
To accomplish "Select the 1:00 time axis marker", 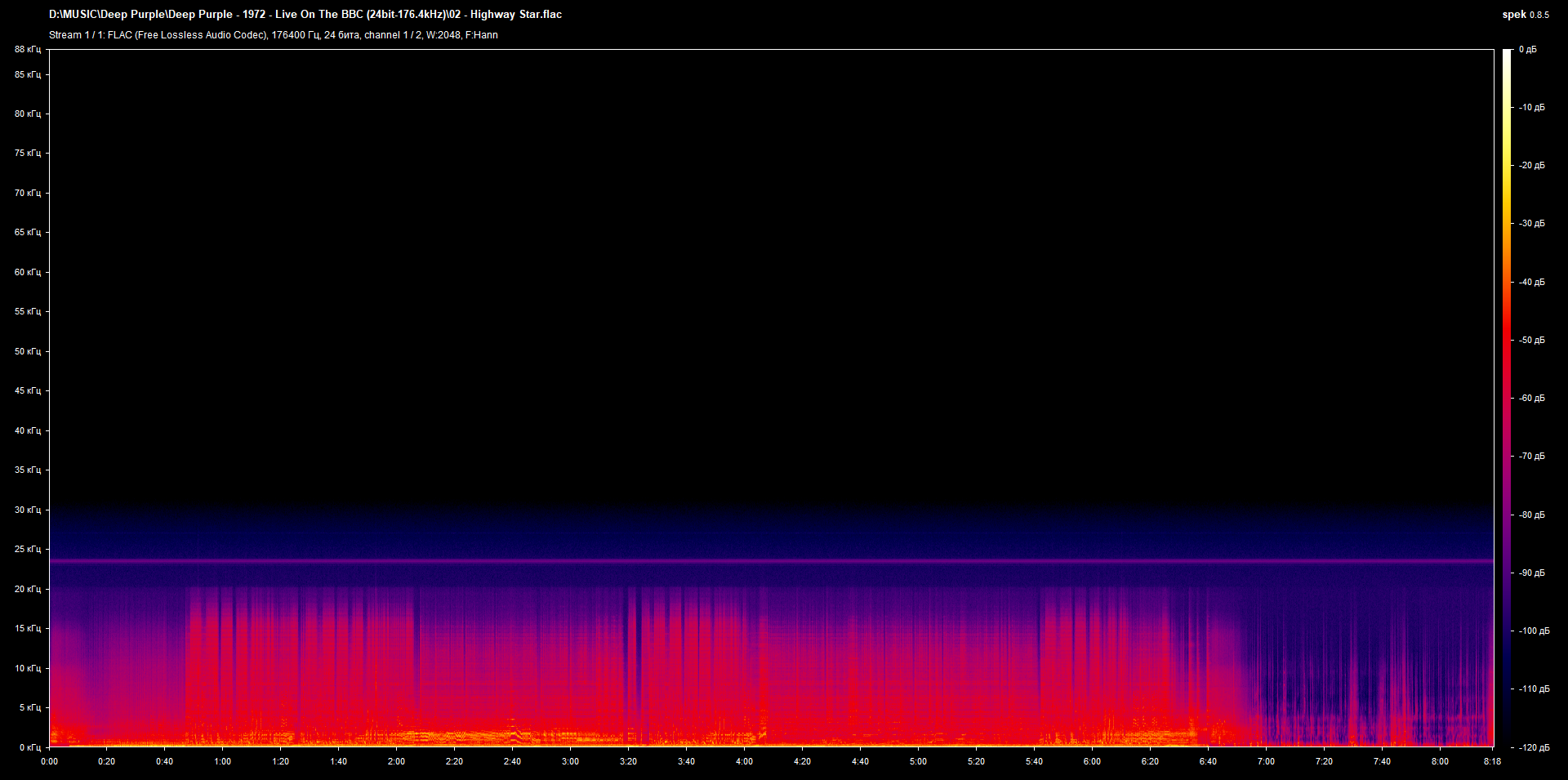I will tap(222, 761).
